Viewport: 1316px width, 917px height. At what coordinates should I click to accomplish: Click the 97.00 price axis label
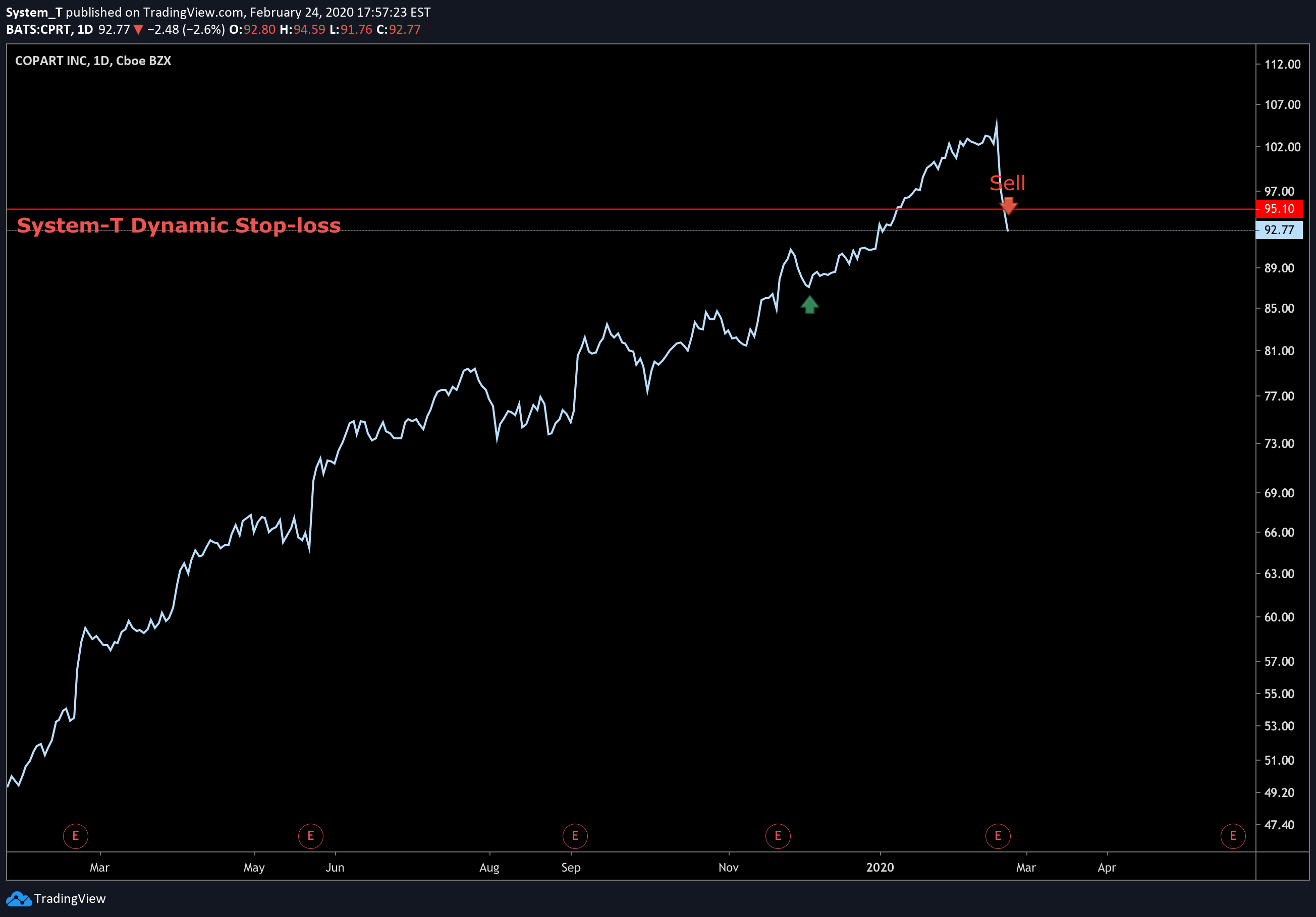(1279, 191)
